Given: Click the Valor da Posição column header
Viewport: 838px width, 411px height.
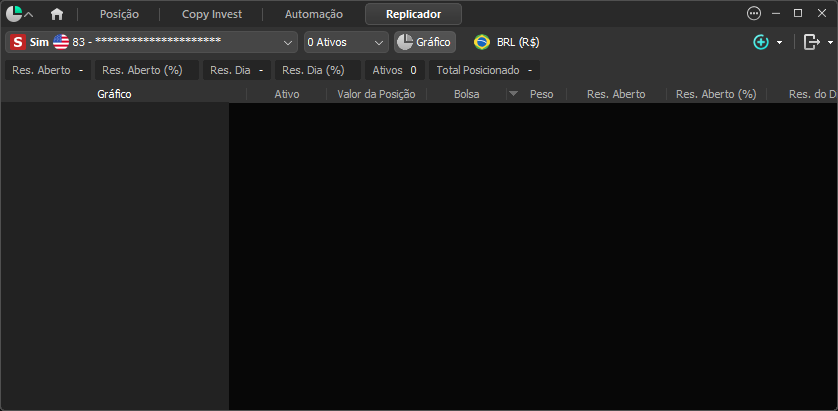Looking at the screenshot, I should tap(376, 94).
